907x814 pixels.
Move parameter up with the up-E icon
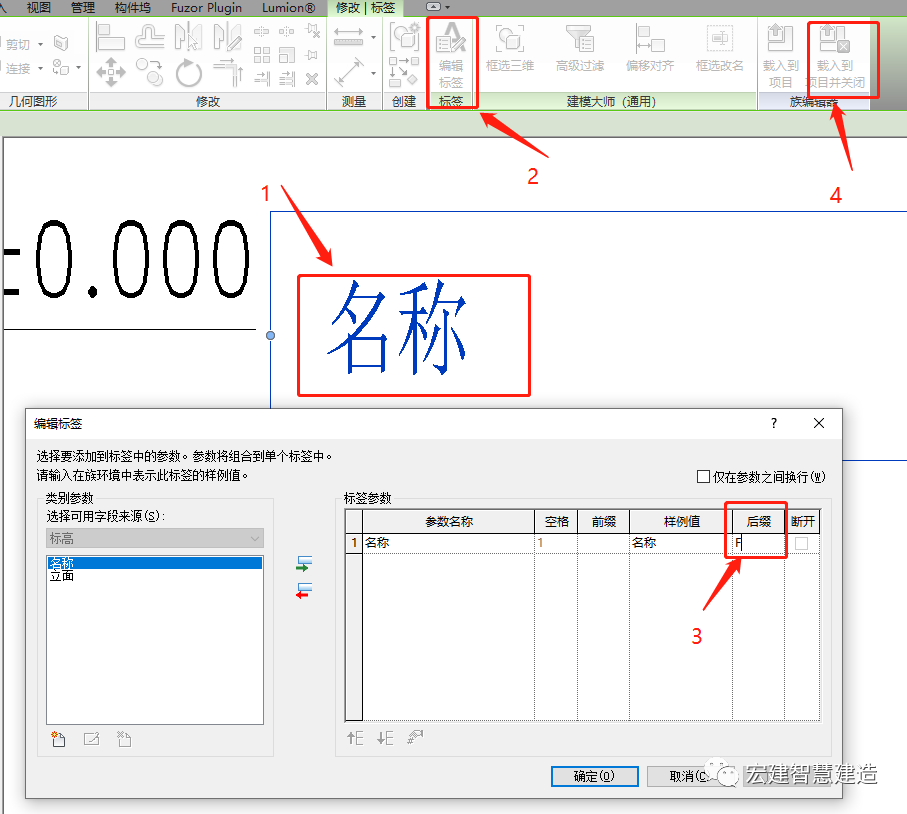[355, 738]
